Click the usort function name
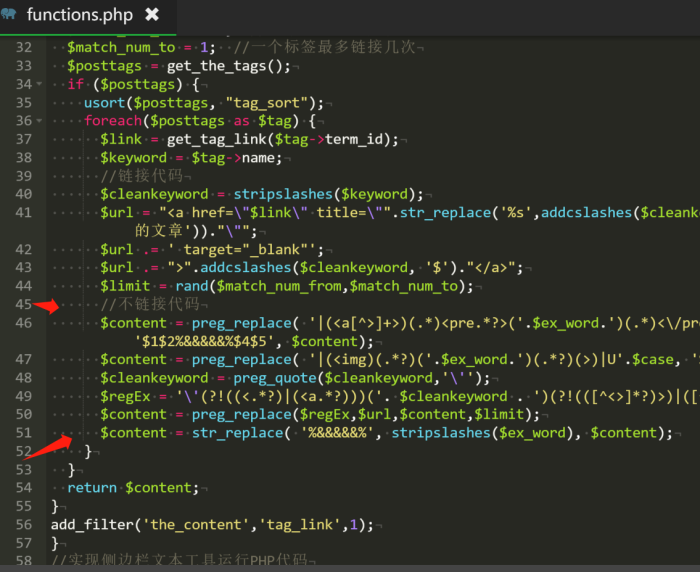Image resolution: width=700 pixels, height=572 pixels. pyautogui.click(x=104, y=102)
